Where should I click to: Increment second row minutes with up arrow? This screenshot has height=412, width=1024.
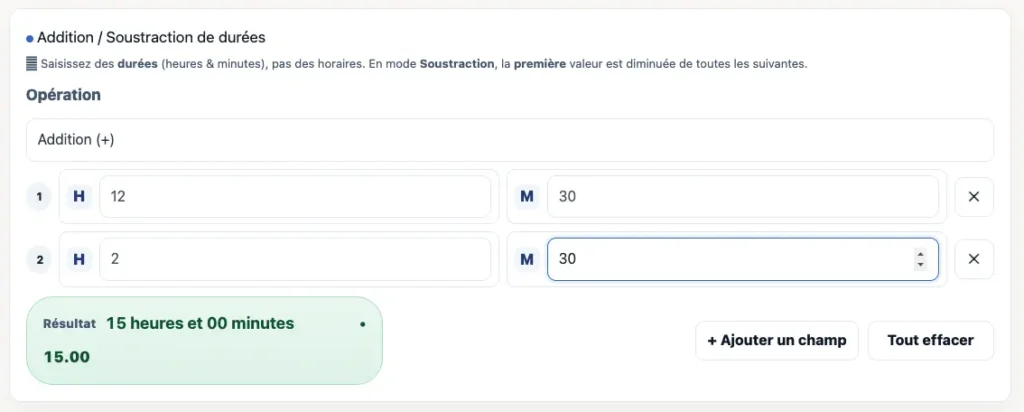920,255
